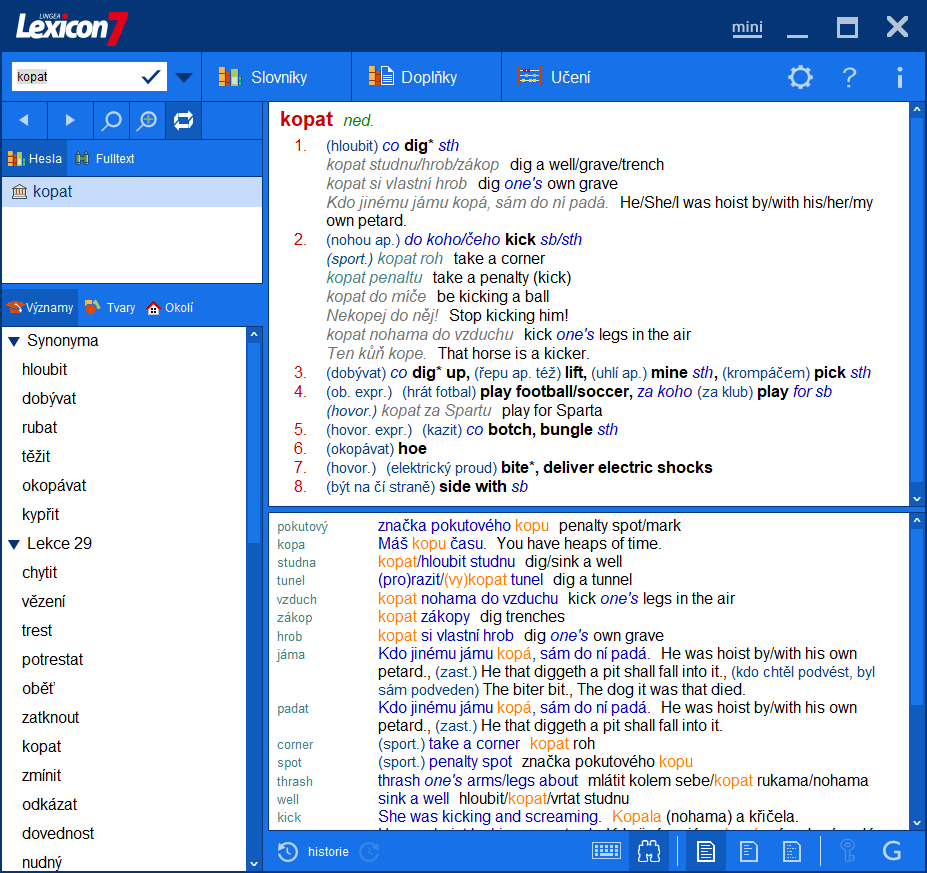Image resolution: width=927 pixels, height=873 pixels.
Task: Select the search magnifier icon in toolbar
Action: click(x=110, y=120)
